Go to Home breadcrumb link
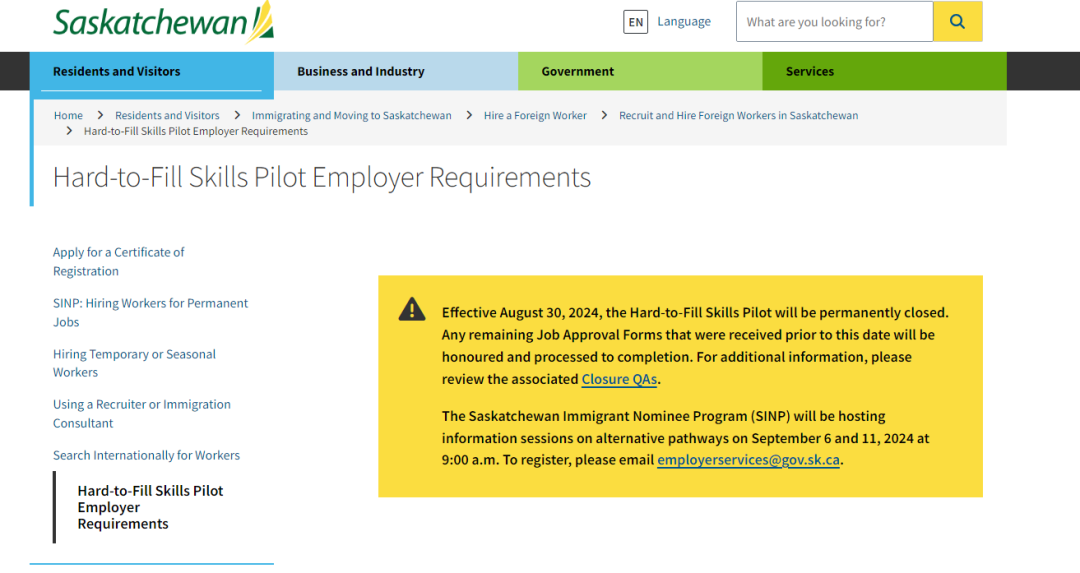This screenshot has width=1080, height=573. point(68,115)
